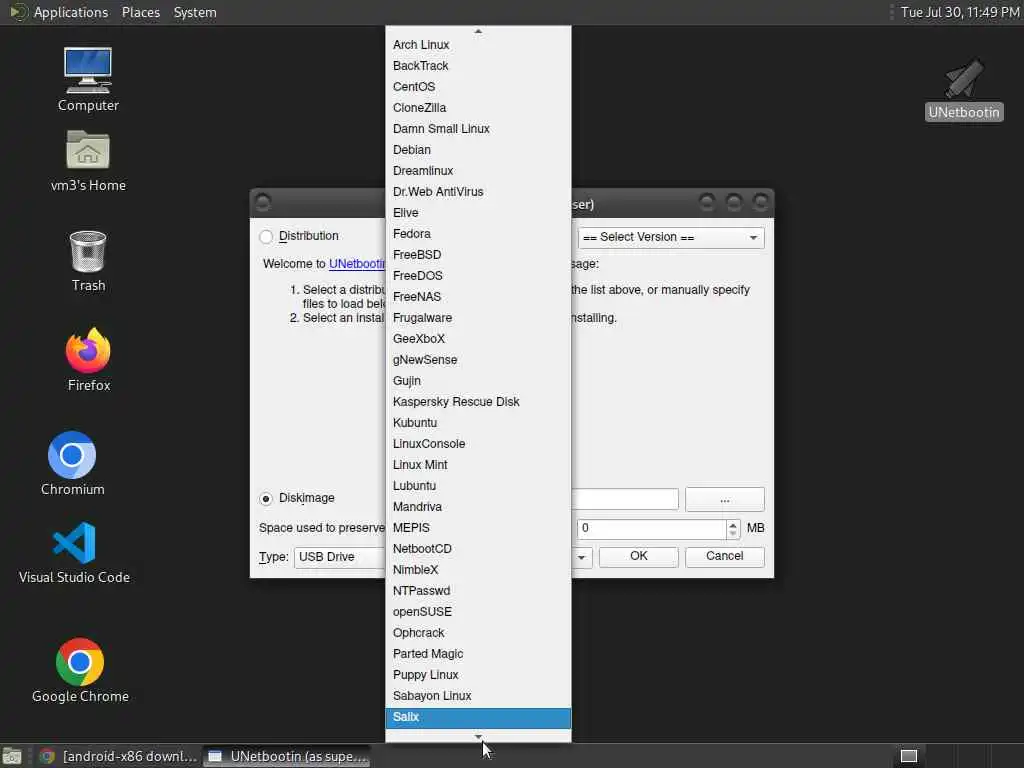Choose Fedora from the list
The width and height of the screenshot is (1024, 768).
click(478, 234)
